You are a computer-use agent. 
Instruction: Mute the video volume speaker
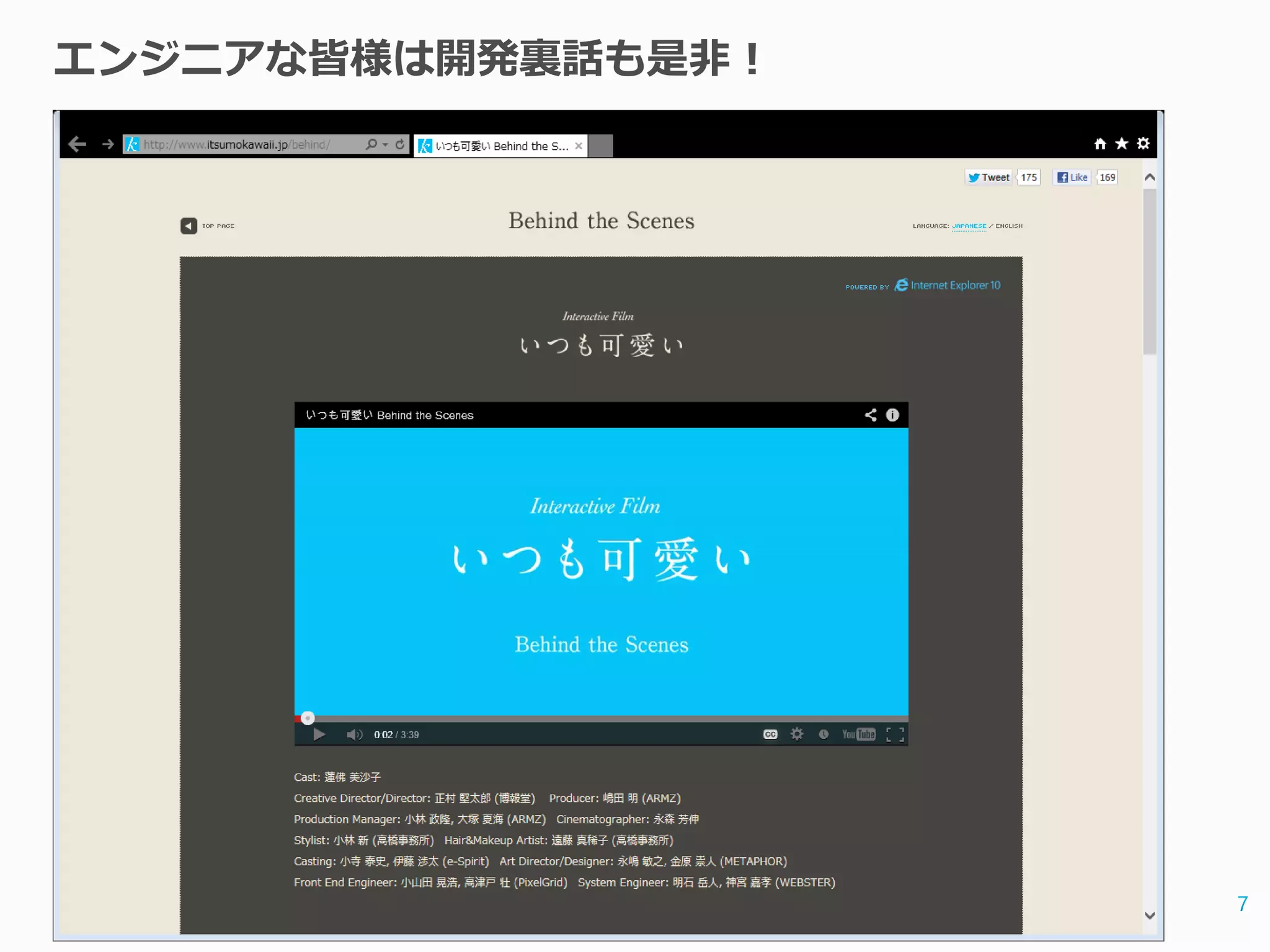coord(355,734)
